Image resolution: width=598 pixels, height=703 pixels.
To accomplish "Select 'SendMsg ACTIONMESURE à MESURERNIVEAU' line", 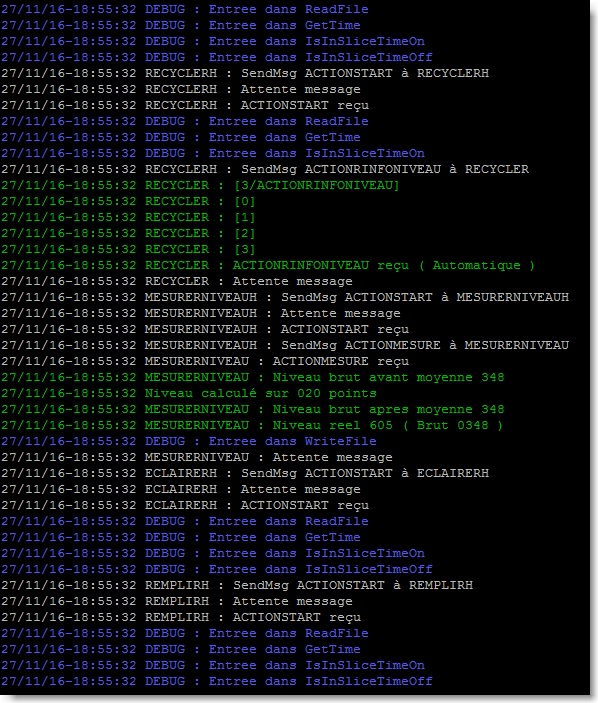I will 285,346.
